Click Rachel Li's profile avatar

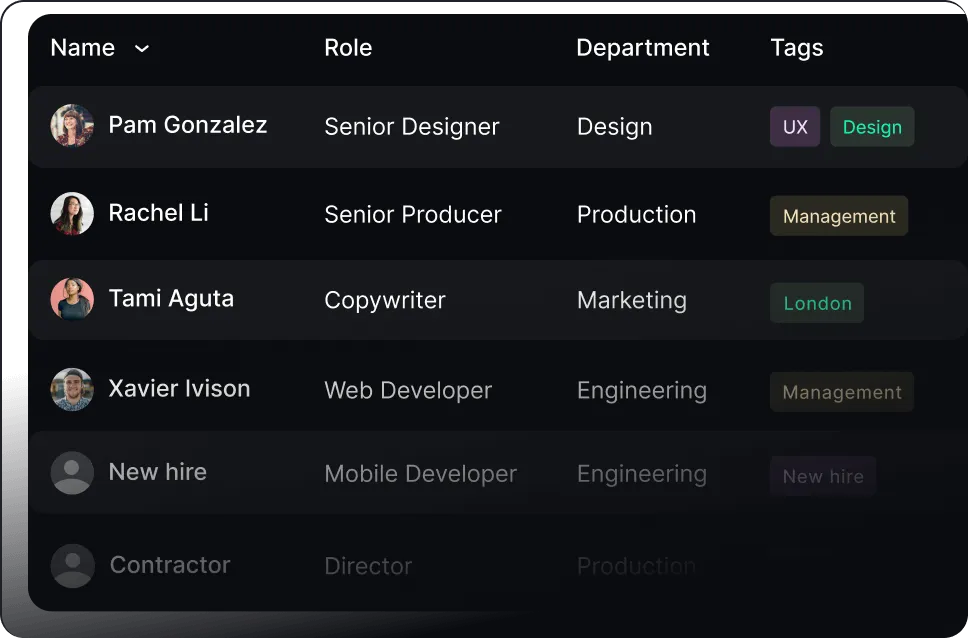tap(72, 214)
